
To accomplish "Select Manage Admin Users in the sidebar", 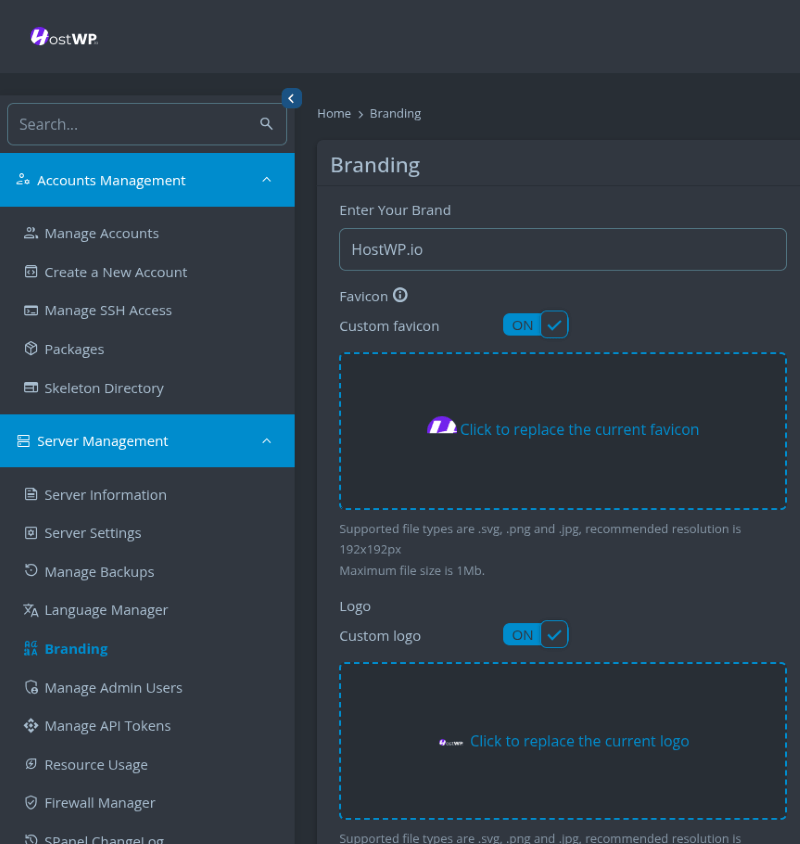I will (x=114, y=687).
